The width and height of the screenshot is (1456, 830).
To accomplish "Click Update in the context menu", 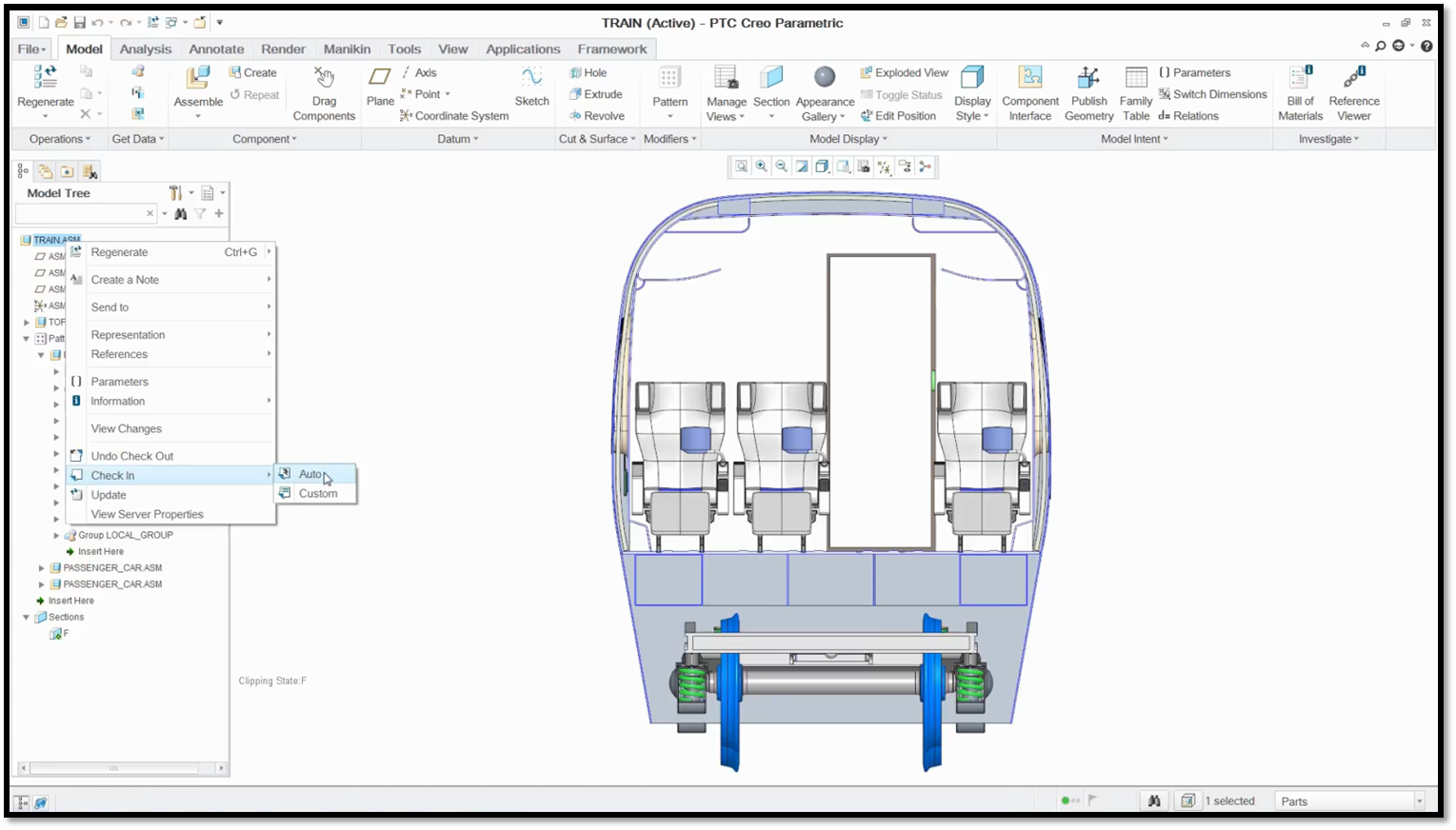I will (x=170, y=495).
